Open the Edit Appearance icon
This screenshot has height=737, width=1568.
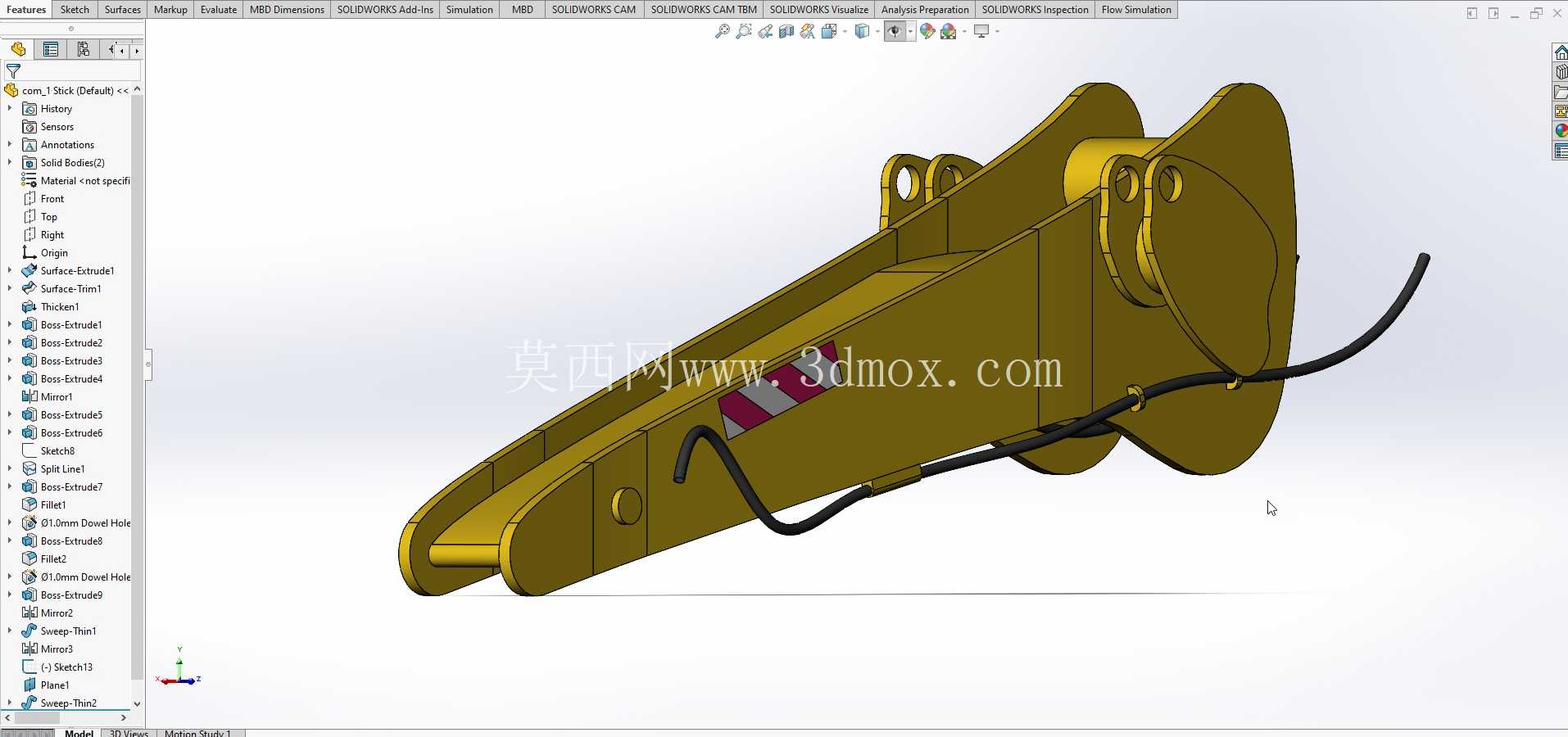point(927,31)
